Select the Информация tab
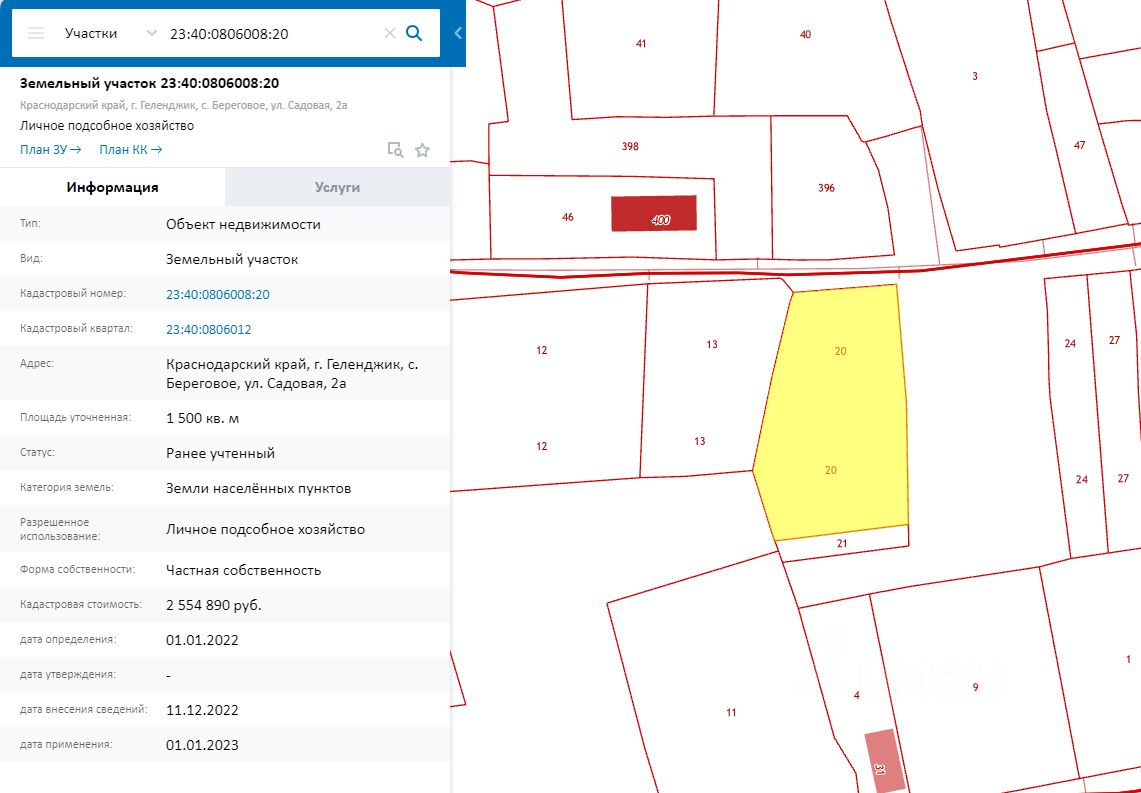 [x=112, y=187]
